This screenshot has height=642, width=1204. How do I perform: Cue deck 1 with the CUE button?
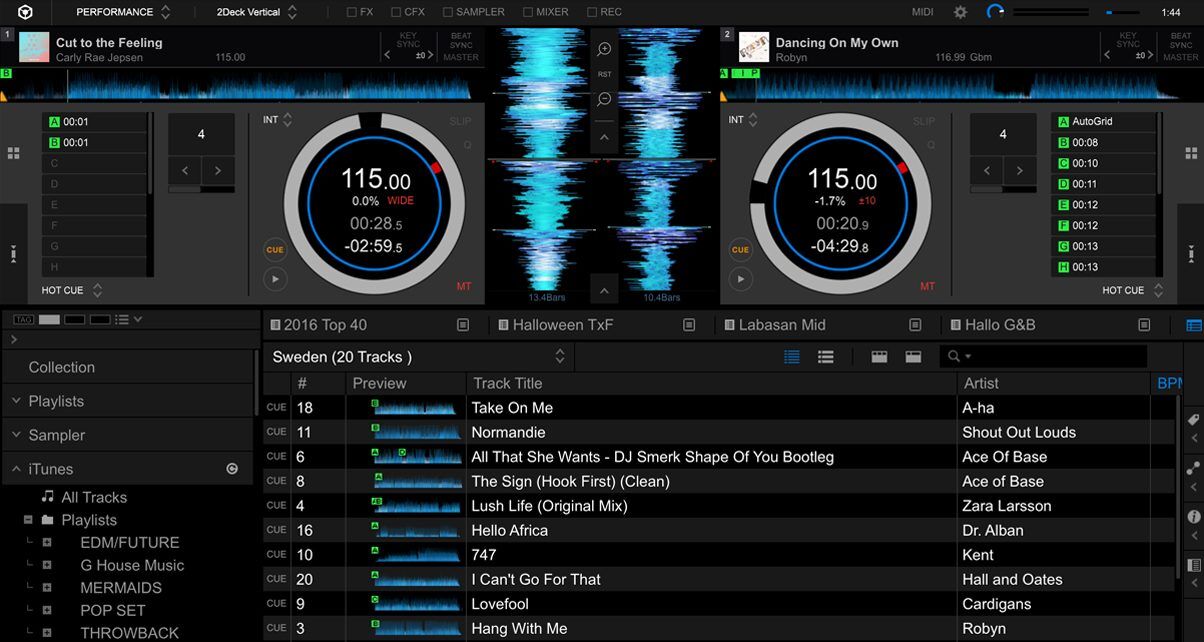pyautogui.click(x=275, y=250)
